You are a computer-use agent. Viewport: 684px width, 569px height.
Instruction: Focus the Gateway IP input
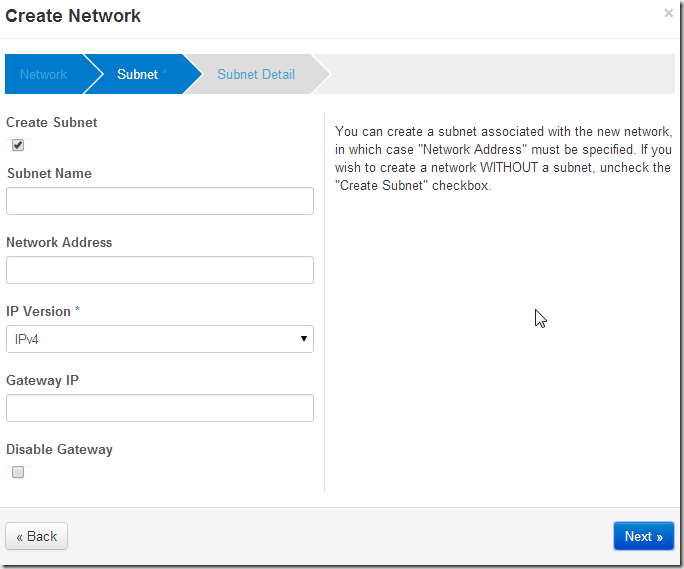pos(160,408)
